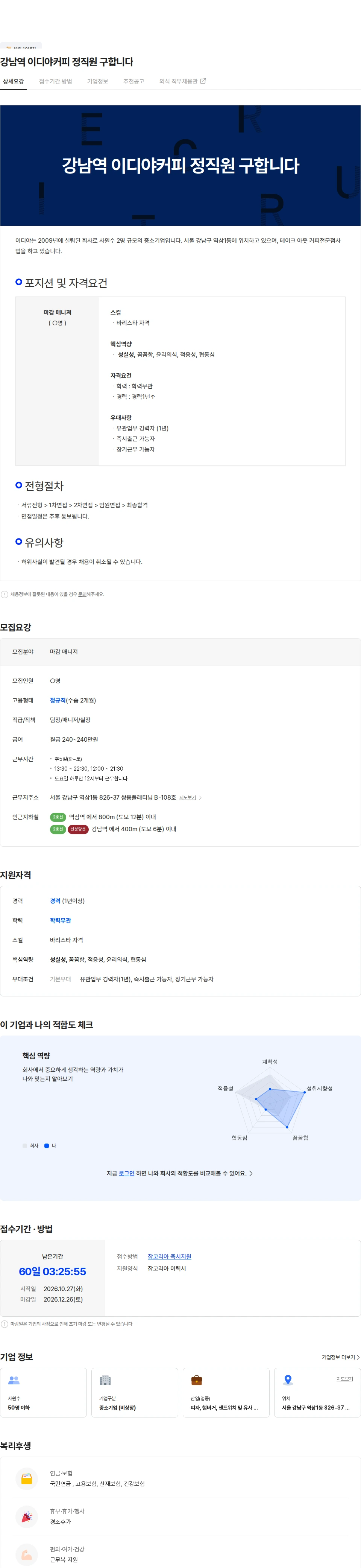The height and width of the screenshot is (1568, 361).
Task: Click the 서울 강남구 역삼1동 826-37 location text
Action: point(315,1407)
